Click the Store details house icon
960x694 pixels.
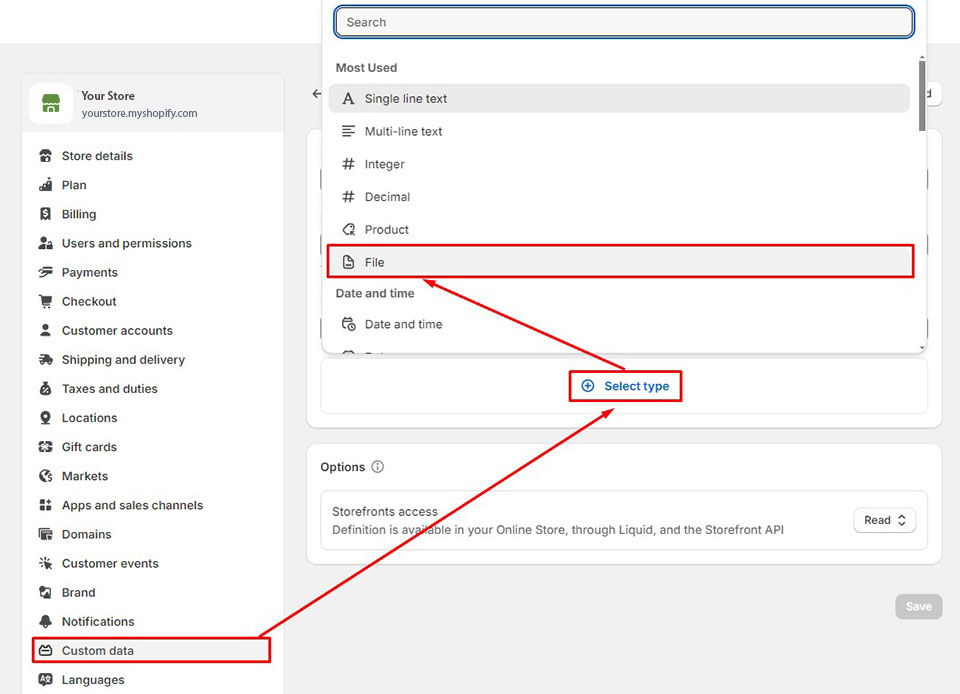(x=45, y=156)
